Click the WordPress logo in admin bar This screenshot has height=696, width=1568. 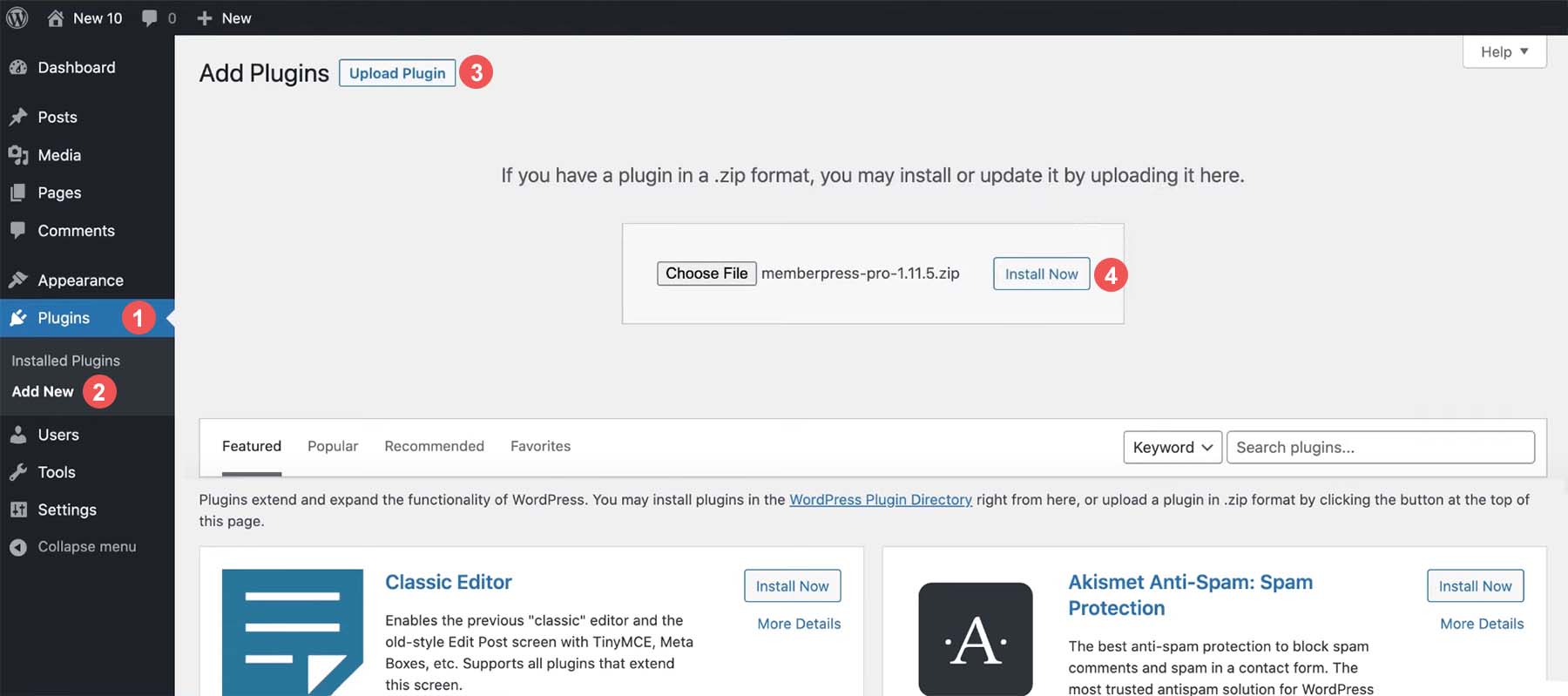click(x=17, y=17)
